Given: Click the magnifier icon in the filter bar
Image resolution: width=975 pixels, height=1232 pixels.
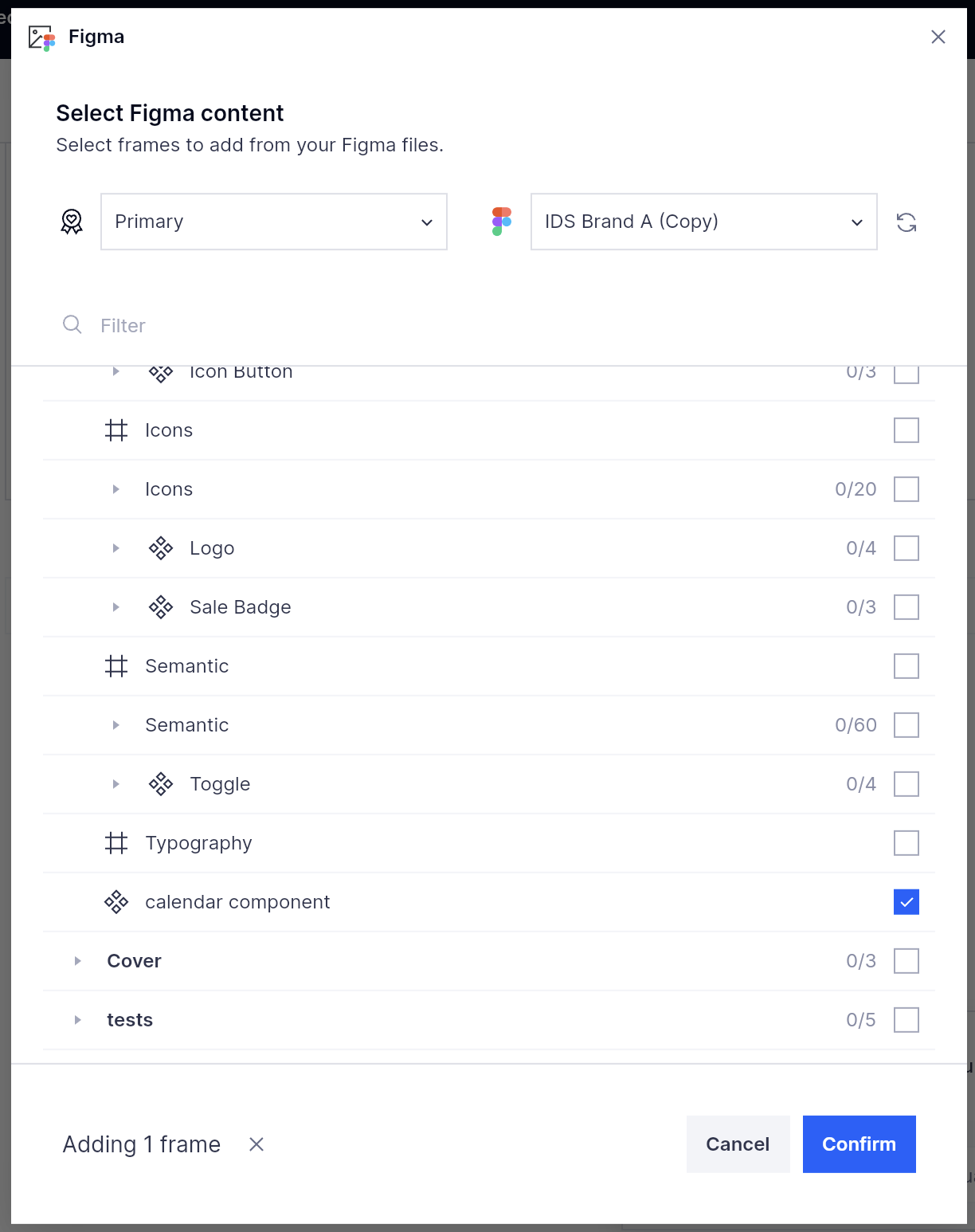Looking at the screenshot, I should [x=72, y=325].
